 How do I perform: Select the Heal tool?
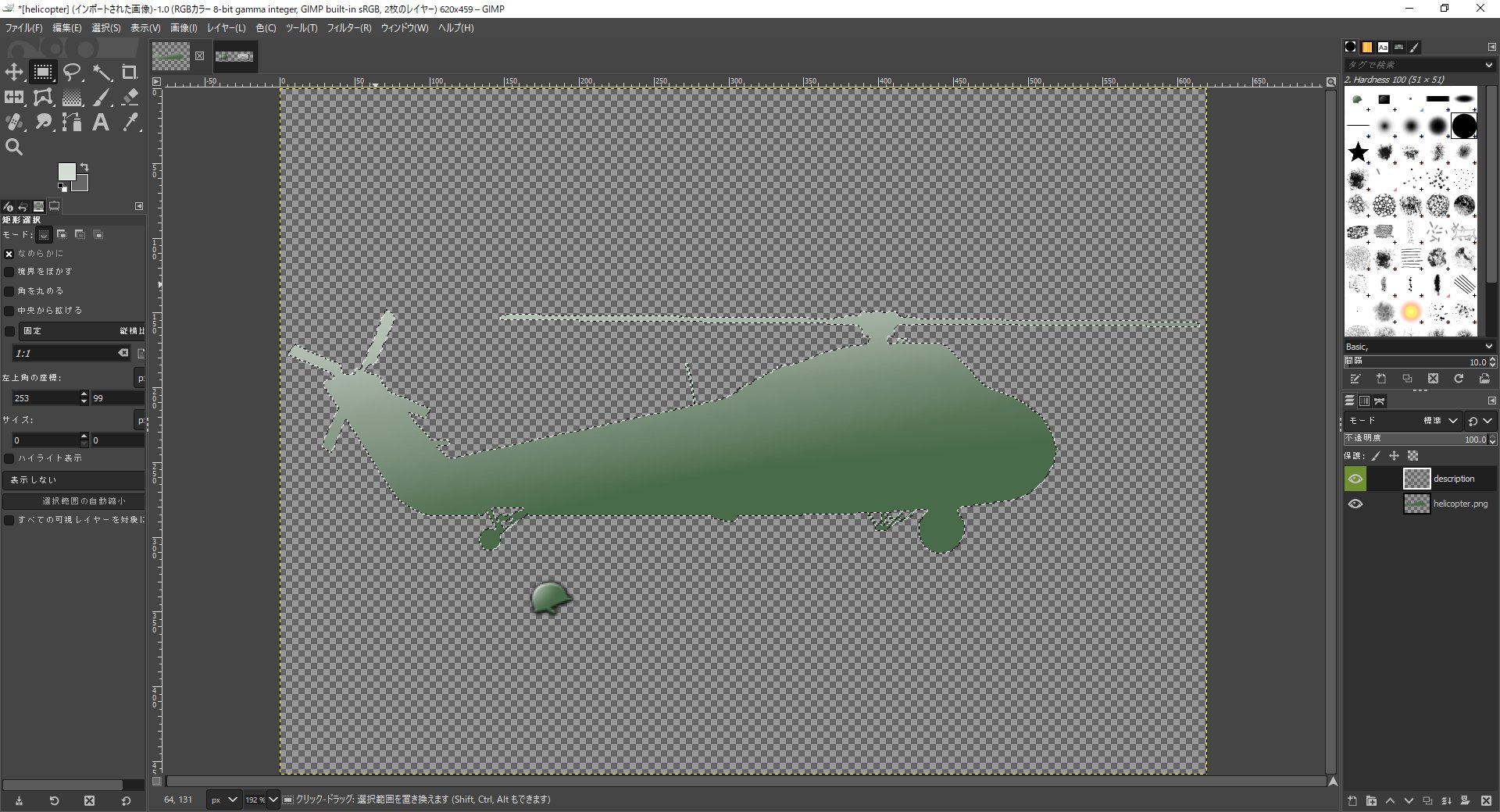(x=14, y=123)
